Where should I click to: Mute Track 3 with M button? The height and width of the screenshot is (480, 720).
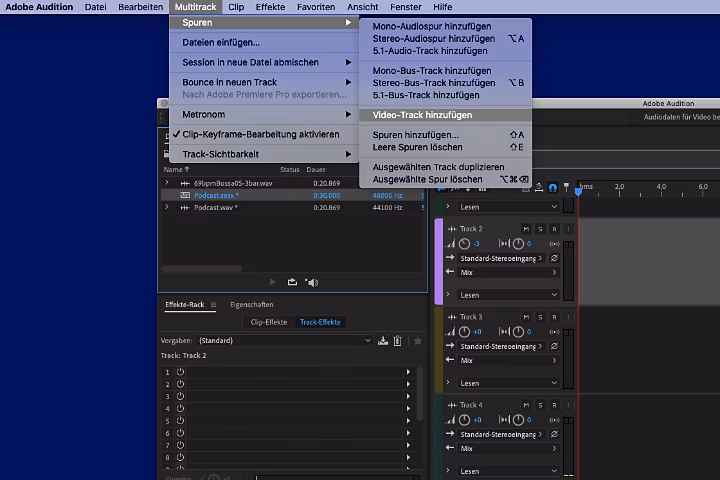(x=526, y=317)
